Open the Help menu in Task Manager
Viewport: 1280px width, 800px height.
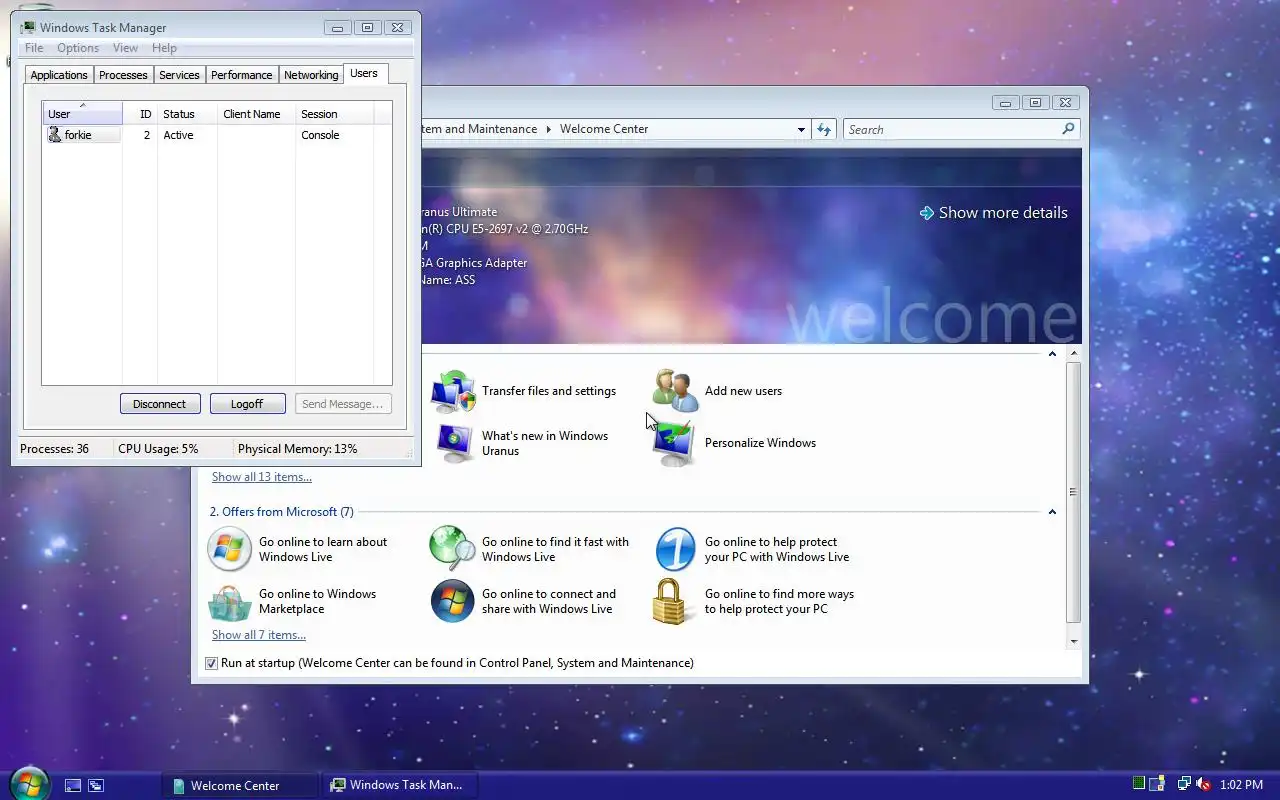(164, 48)
